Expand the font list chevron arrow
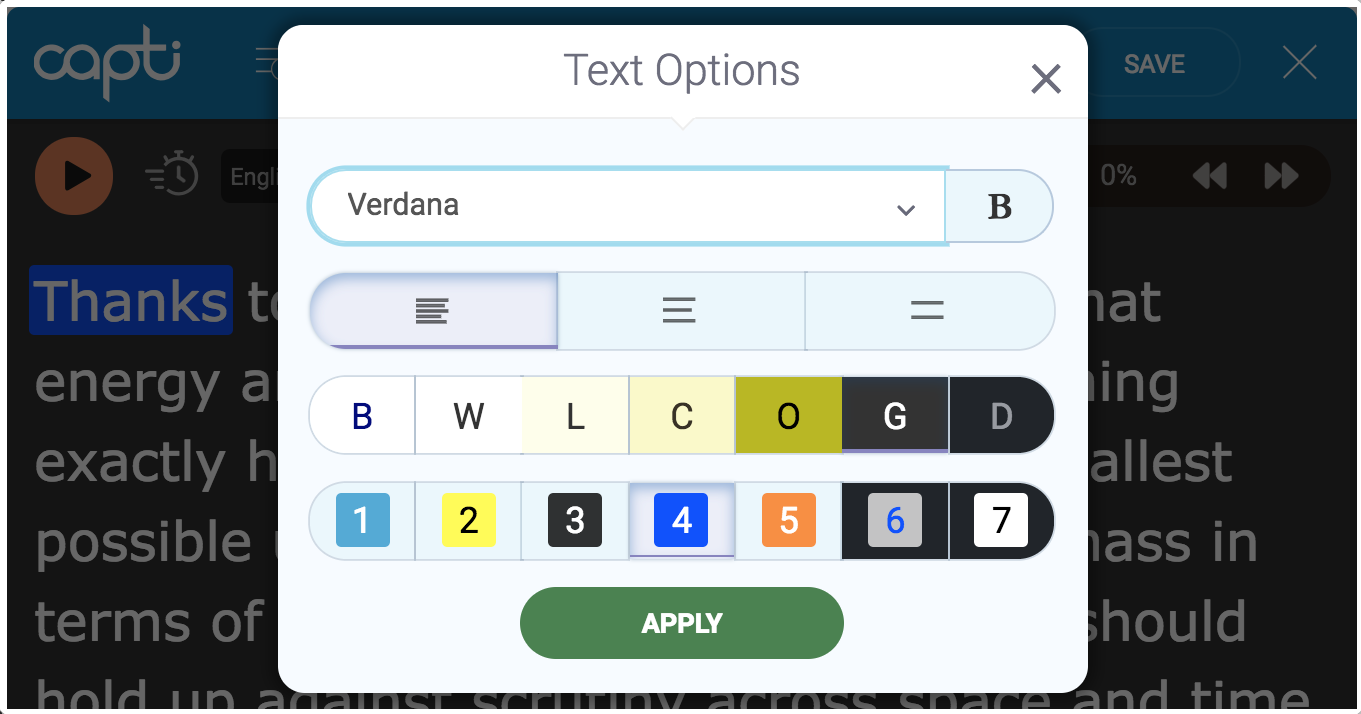Viewport: 1361px width, 714px height. [906, 210]
